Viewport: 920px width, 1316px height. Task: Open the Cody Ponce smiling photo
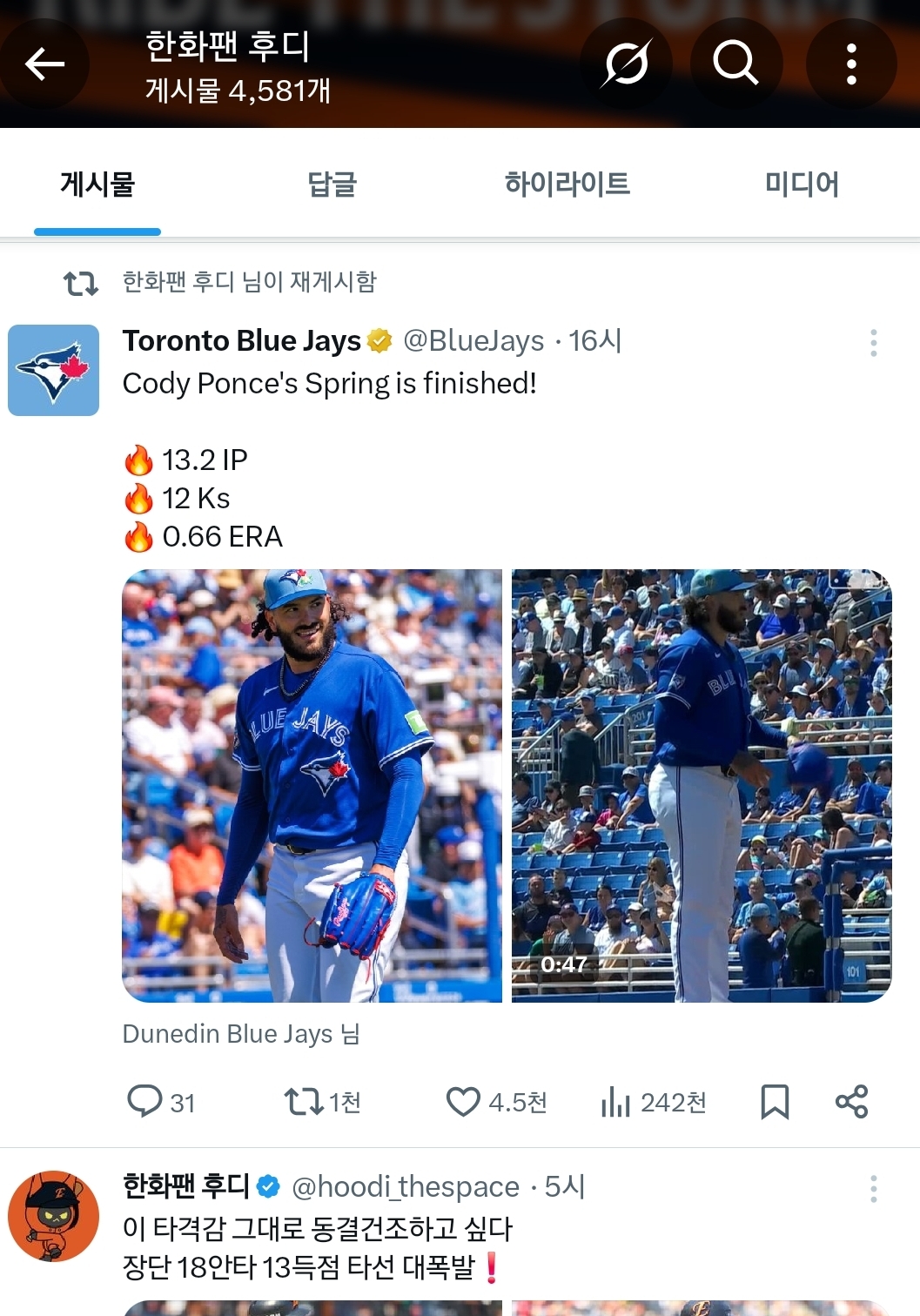pos(312,785)
